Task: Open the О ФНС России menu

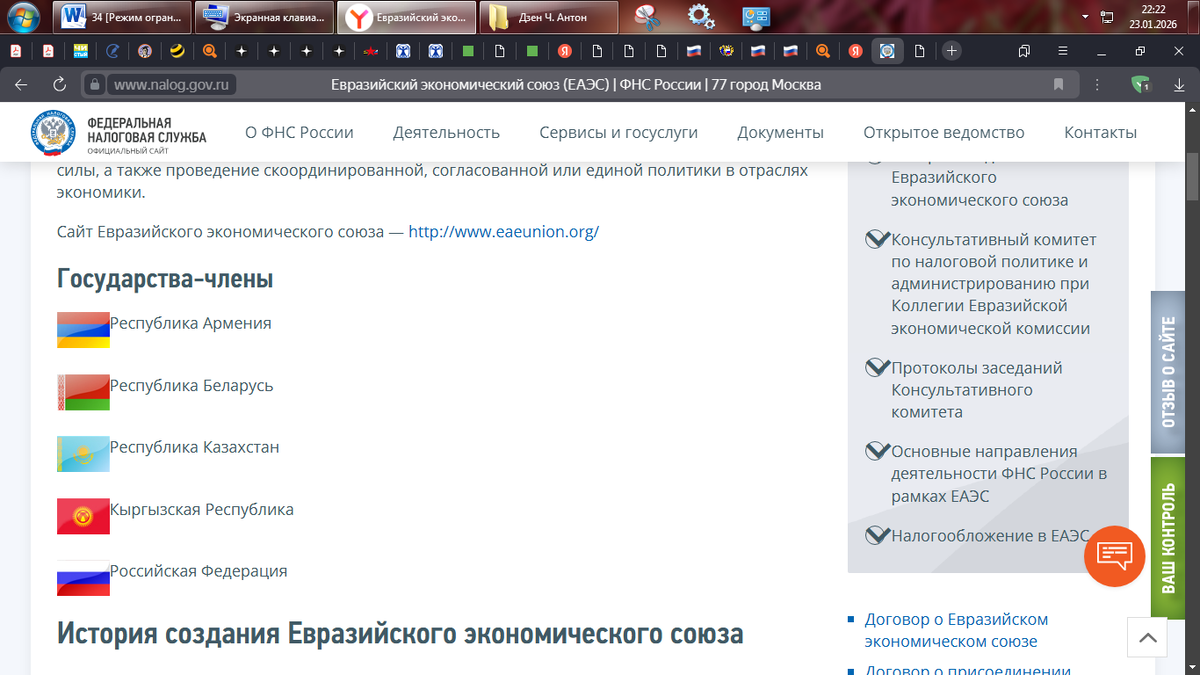Action: point(299,133)
